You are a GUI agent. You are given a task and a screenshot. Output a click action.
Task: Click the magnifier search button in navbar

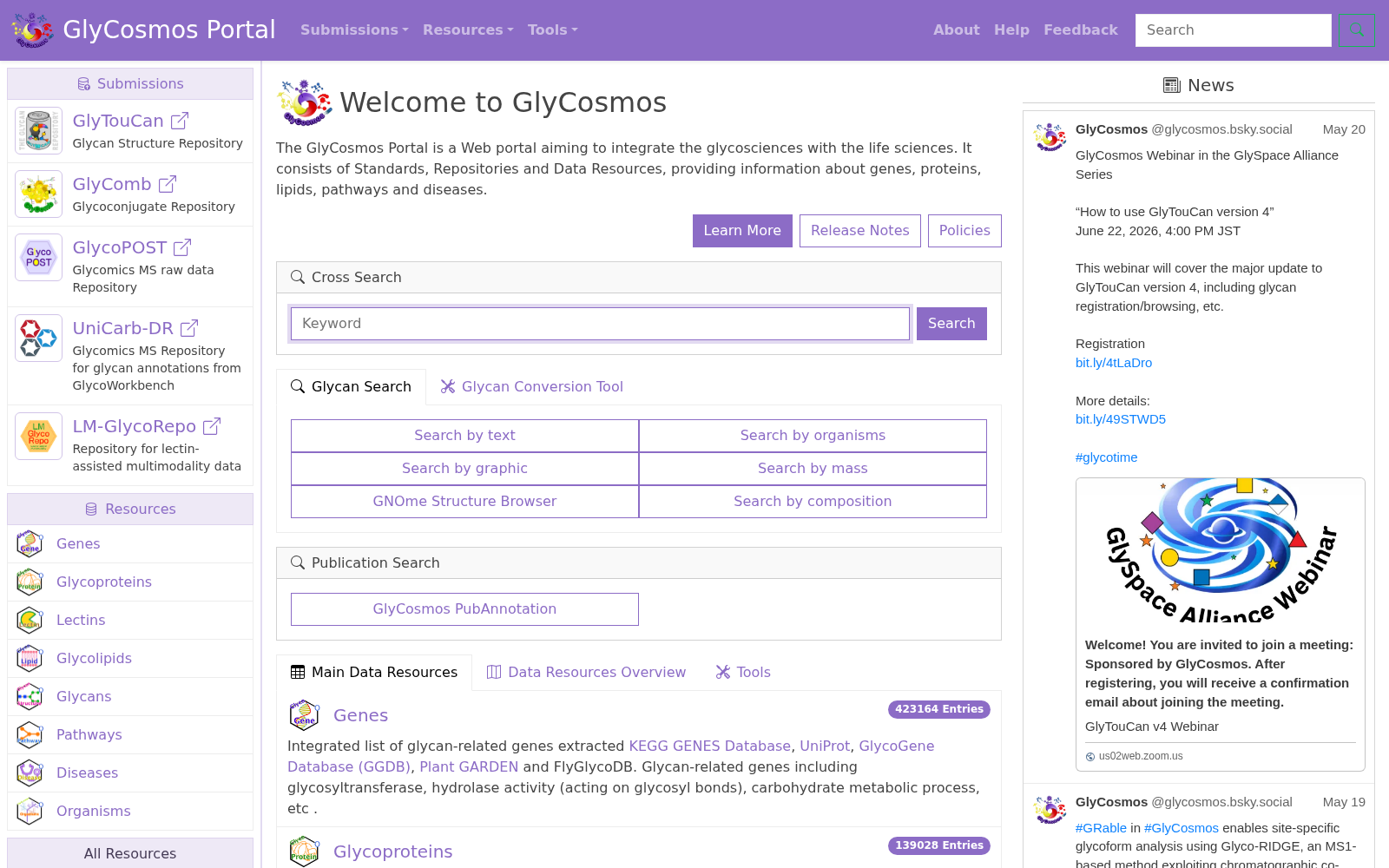[x=1356, y=30]
